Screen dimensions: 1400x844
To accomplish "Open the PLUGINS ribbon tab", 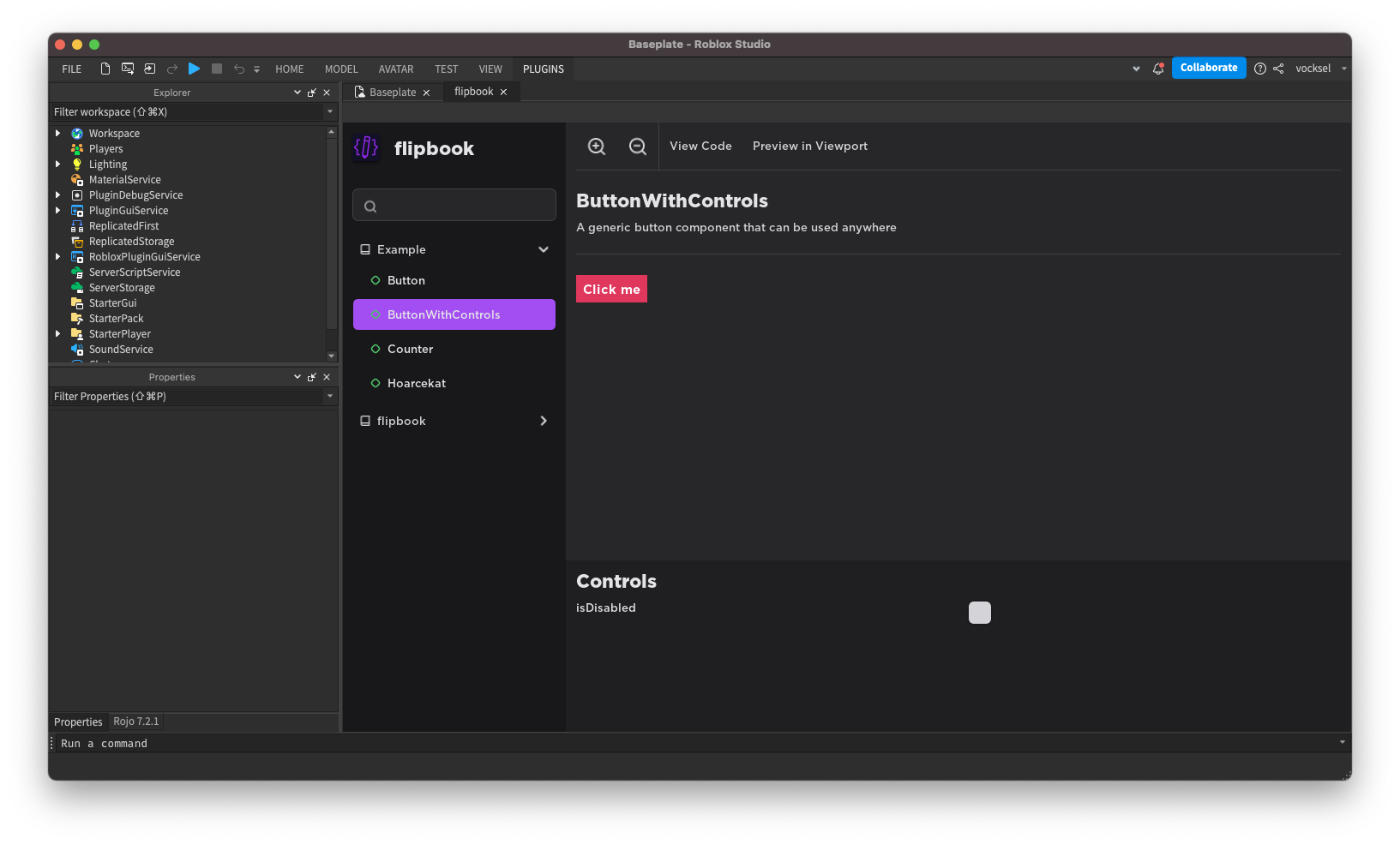I will point(543,69).
